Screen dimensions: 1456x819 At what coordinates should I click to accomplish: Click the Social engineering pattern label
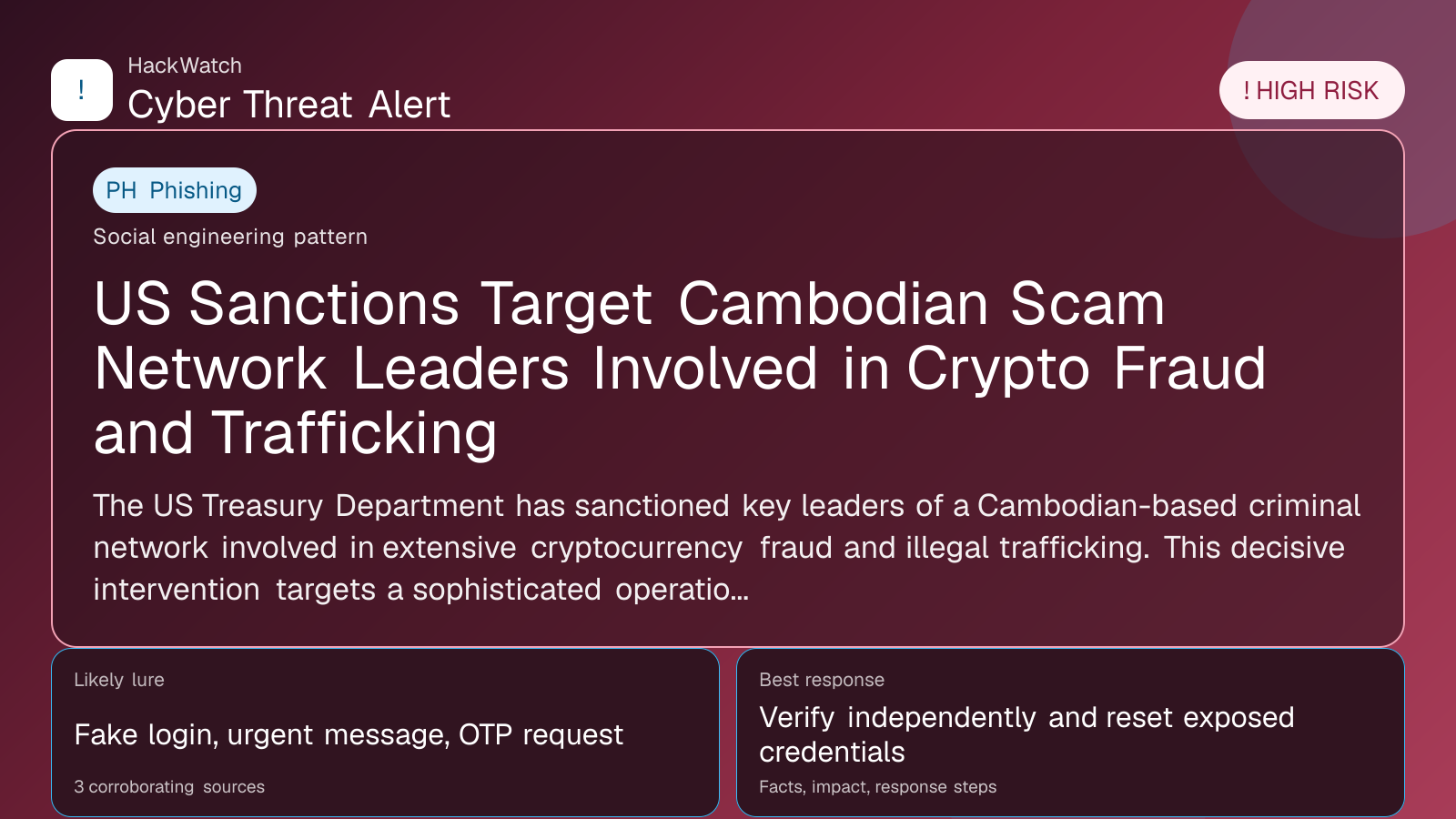pos(230,237)
